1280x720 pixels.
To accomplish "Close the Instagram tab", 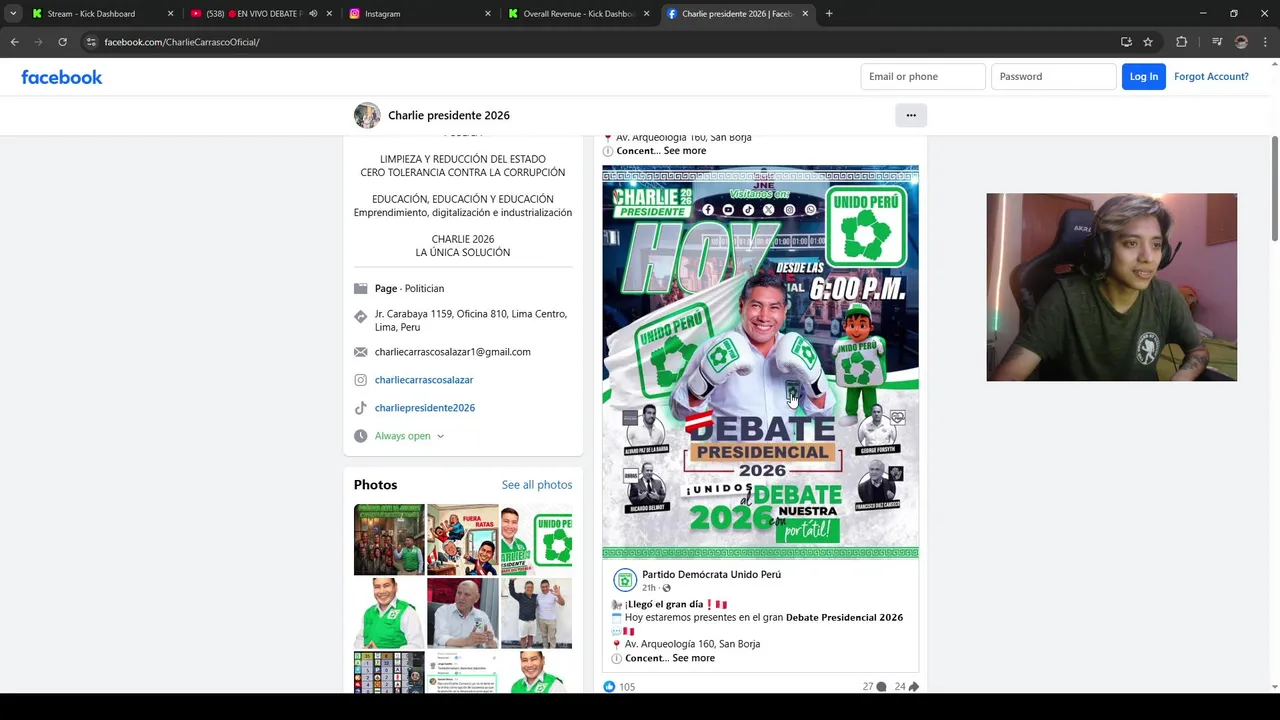I will (488, 14).
